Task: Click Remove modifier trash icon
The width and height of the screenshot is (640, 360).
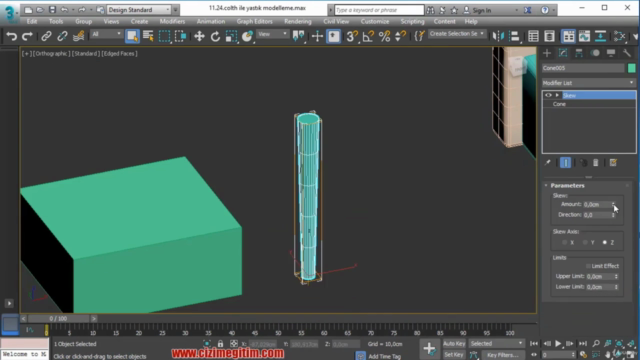Action: coord(596,163)
